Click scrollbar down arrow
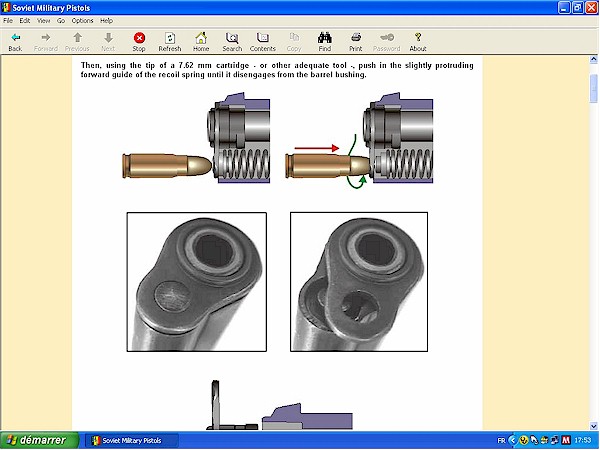The width and height of the screenshot is (600, 450). click(x=593, y=426)
